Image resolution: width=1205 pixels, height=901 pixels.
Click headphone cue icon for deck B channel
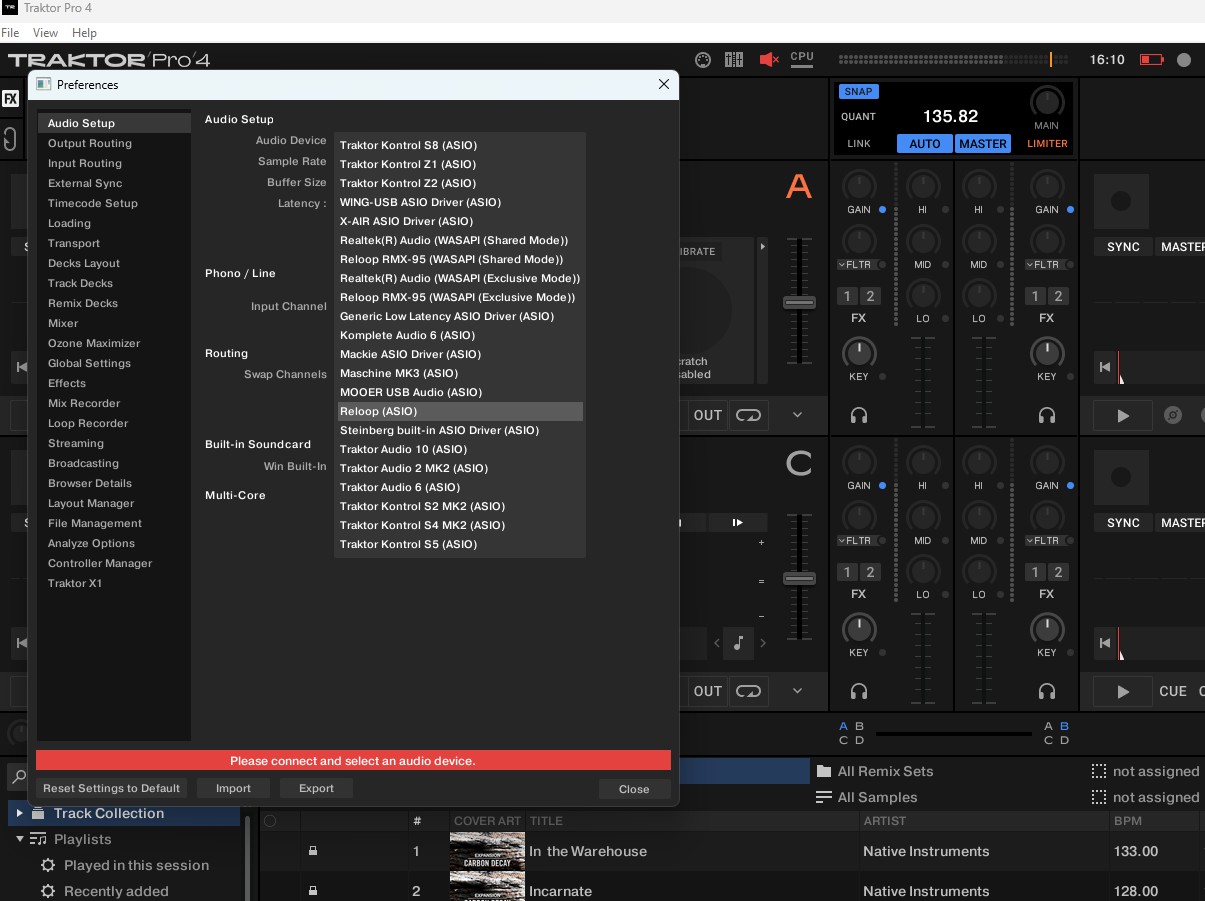coord(1047,414)
